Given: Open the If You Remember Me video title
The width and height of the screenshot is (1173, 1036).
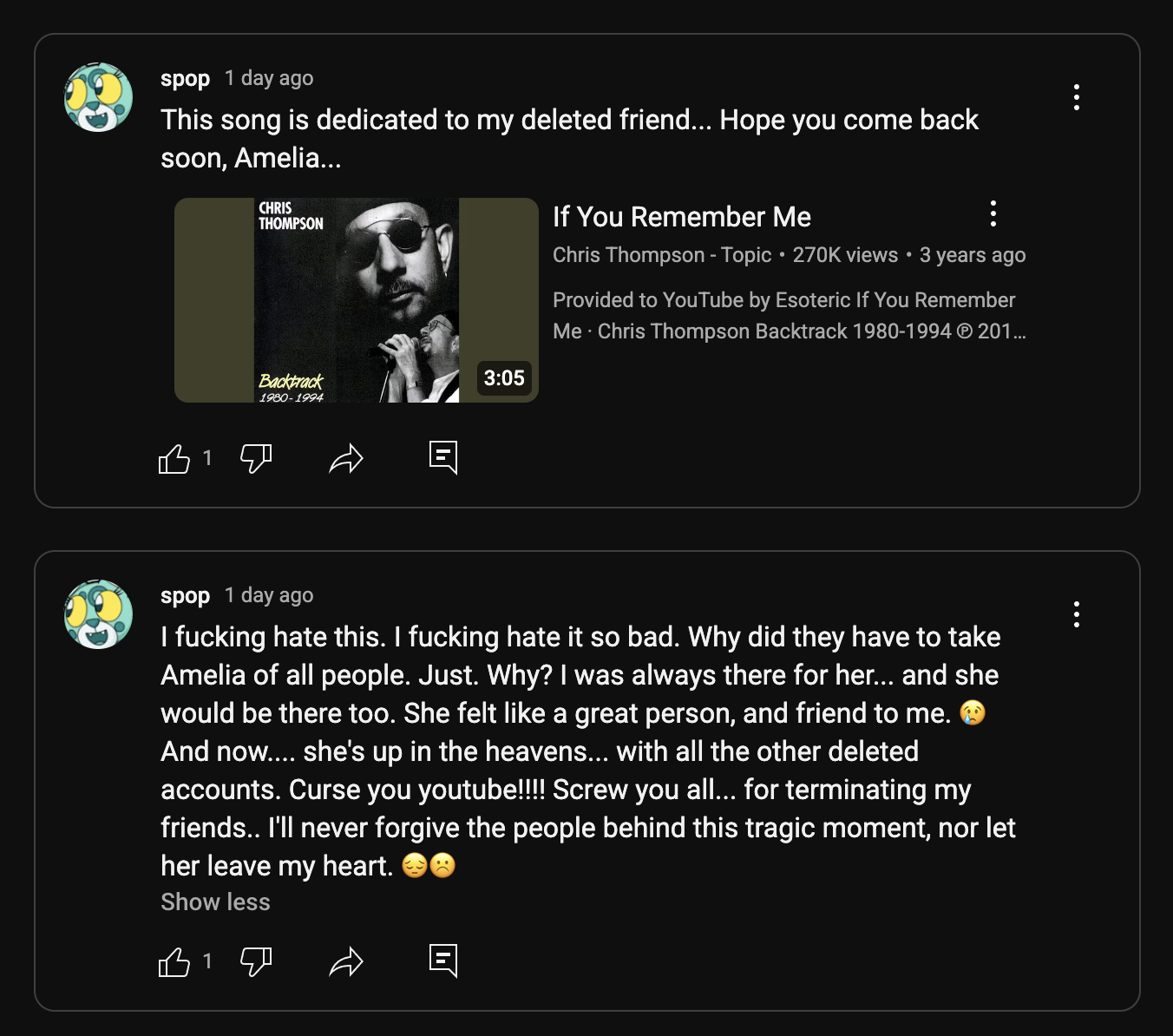Looking at the screenshot, I should coord(681,217).
